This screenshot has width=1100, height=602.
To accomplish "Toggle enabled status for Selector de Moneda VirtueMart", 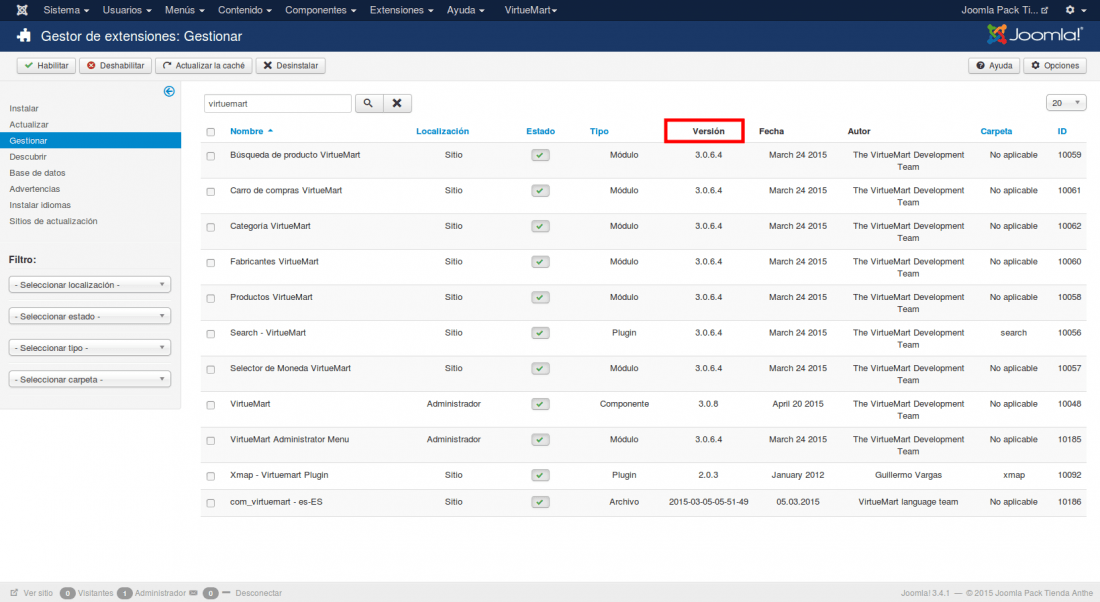I will 540,368.
